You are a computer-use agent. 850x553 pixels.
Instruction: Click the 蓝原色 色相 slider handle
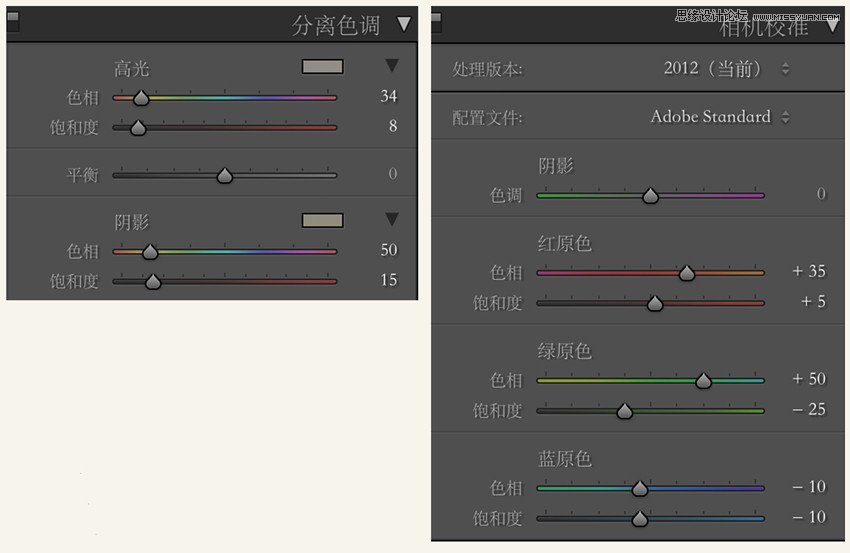640,488
